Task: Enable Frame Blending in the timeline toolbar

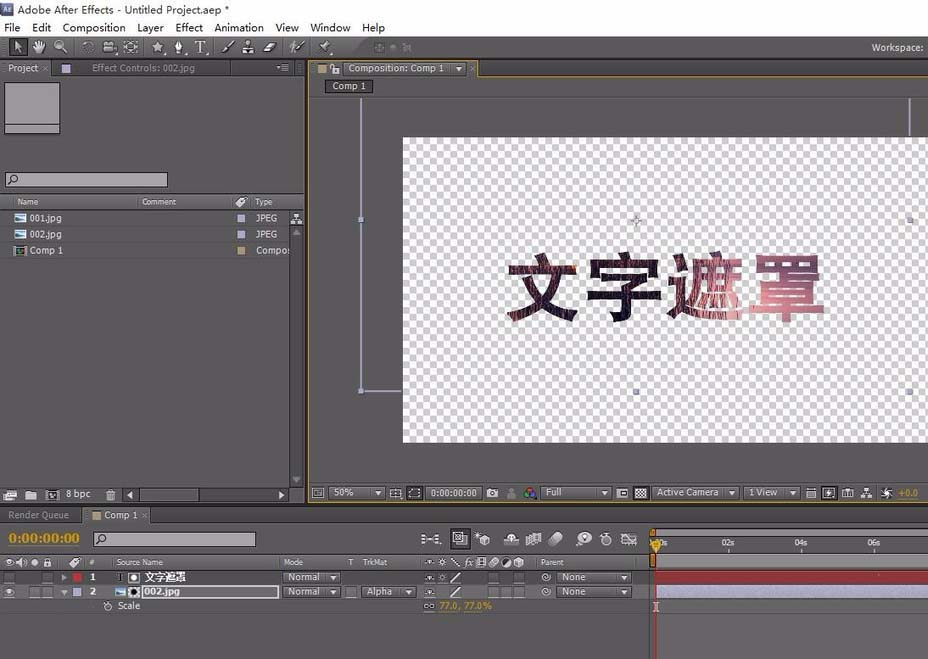Action: click(x=531, y=540)
